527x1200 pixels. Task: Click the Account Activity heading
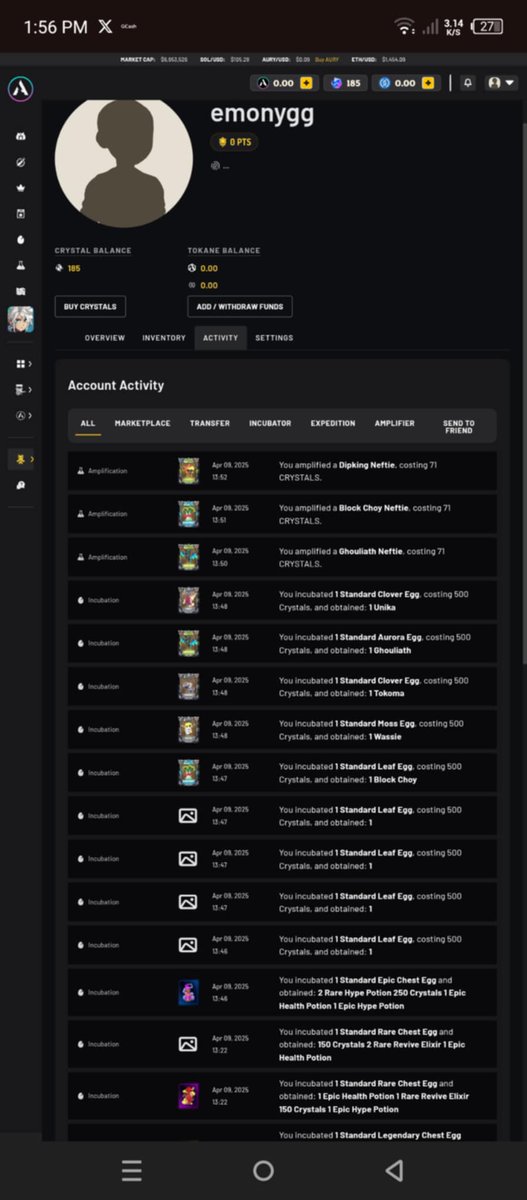[116, 385]
